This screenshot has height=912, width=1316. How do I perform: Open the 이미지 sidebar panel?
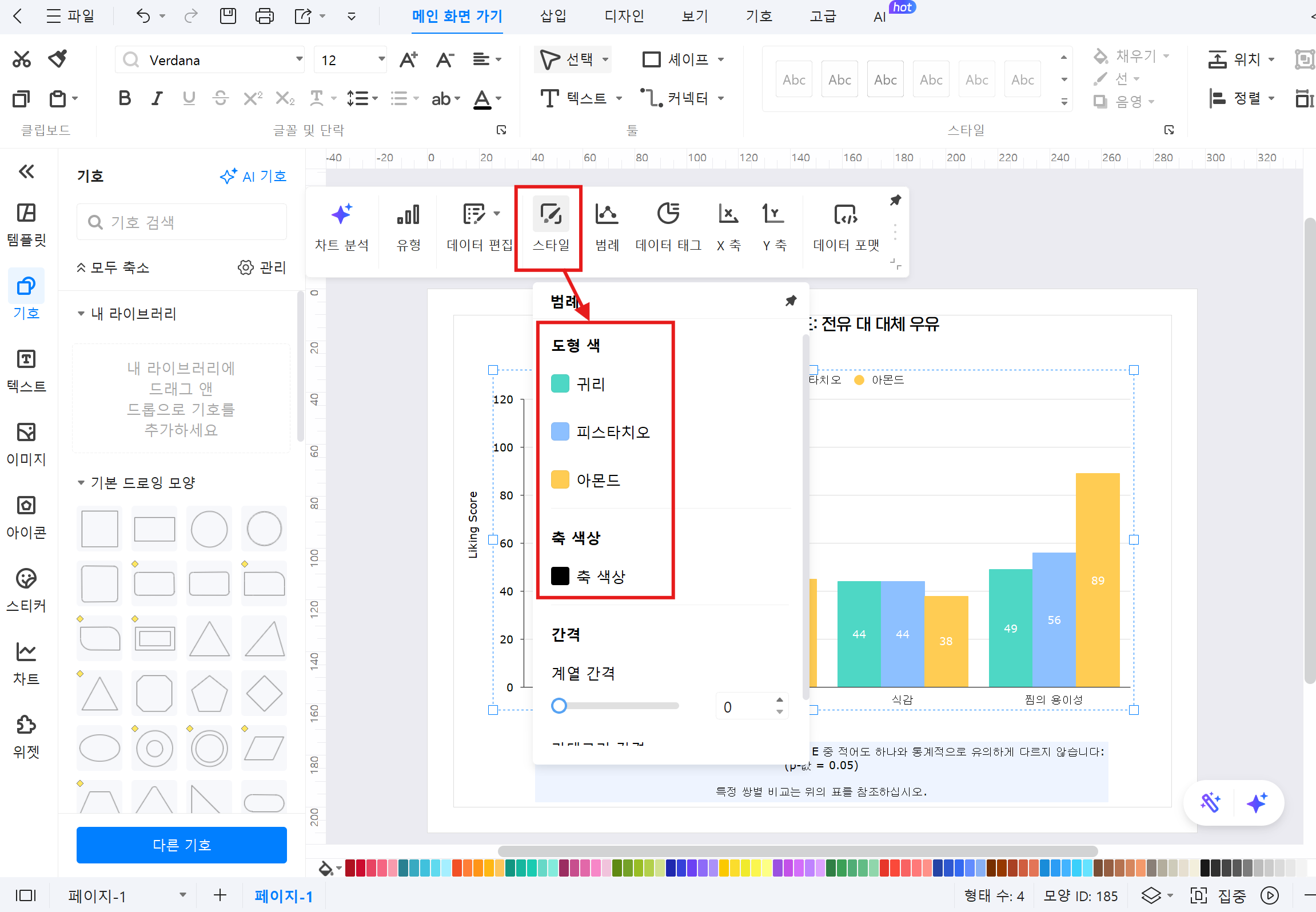26,445
